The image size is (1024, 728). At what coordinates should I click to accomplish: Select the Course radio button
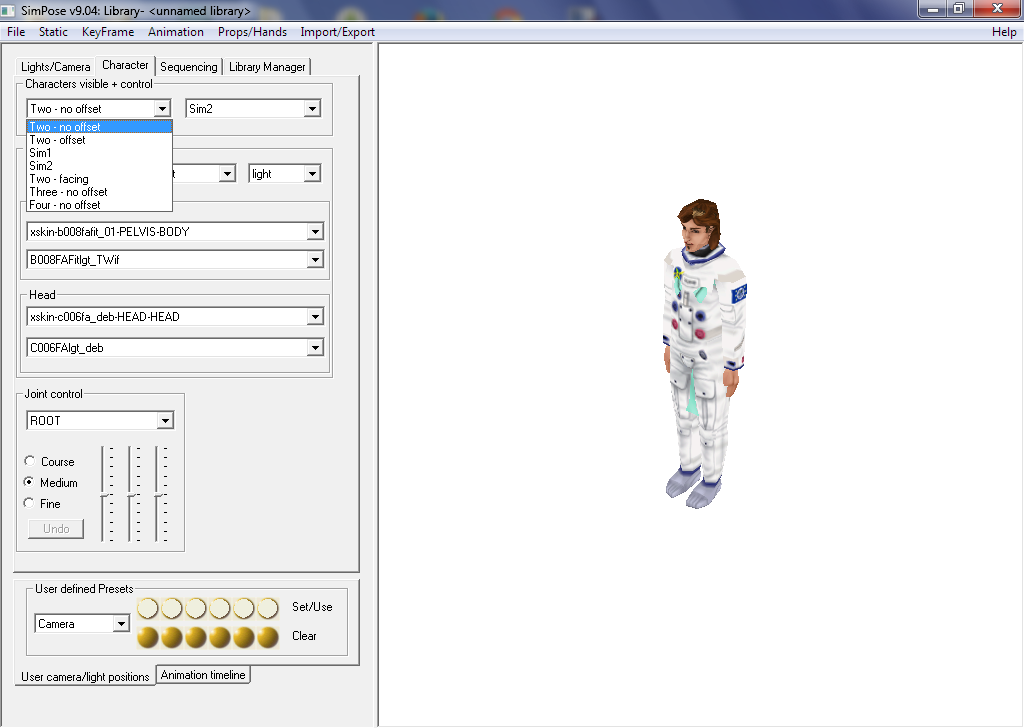click(30, 462)
